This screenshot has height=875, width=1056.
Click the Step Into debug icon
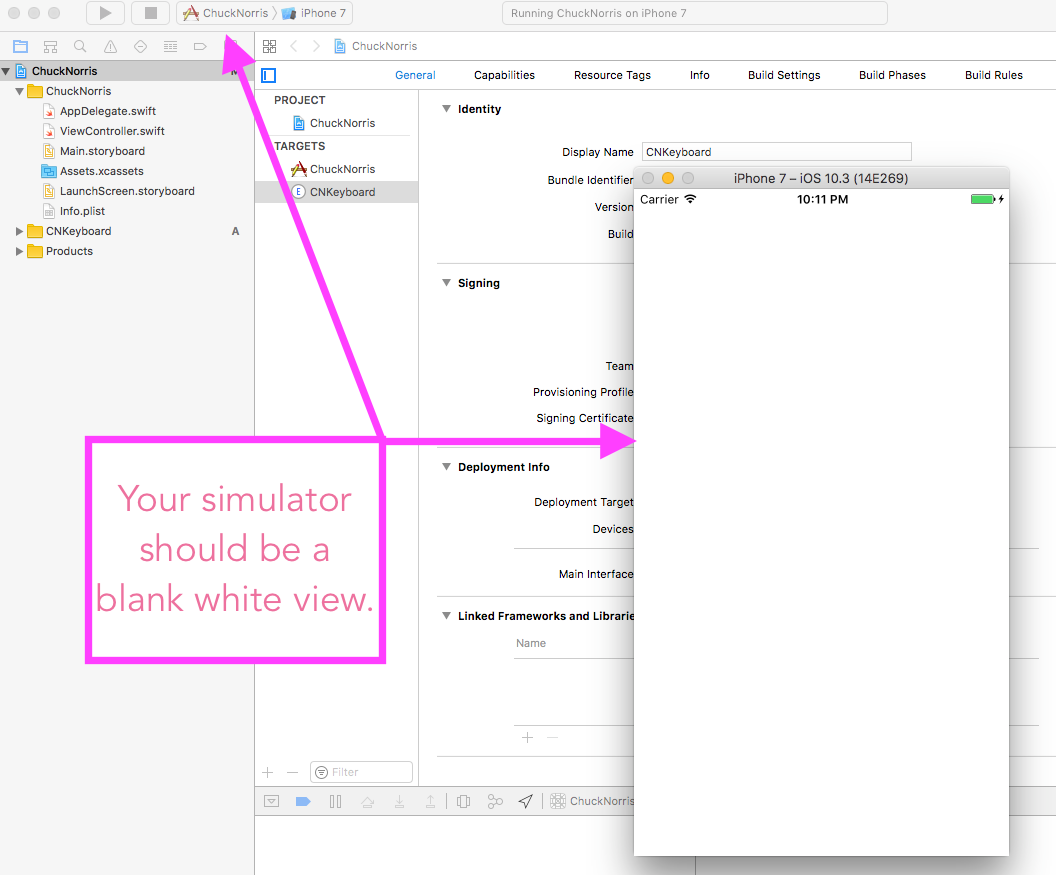click(x=399, y=802)
